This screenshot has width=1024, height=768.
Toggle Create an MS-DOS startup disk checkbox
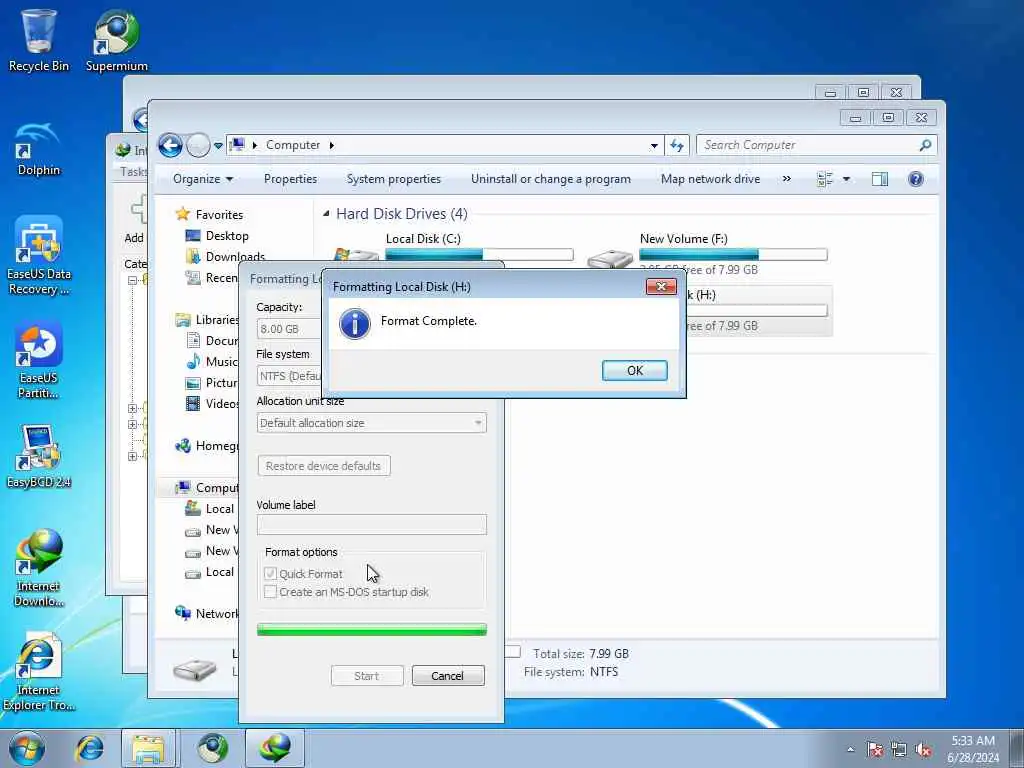coord(270,592)
